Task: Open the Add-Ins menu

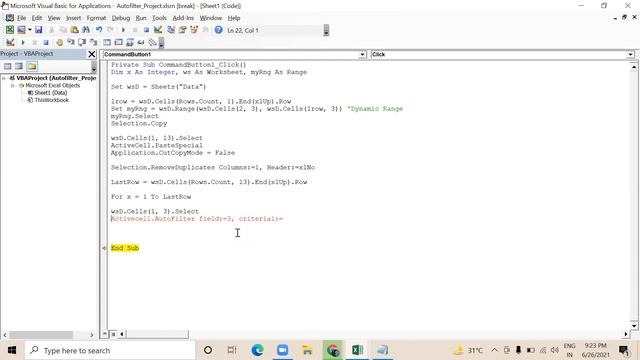Action: (183, 18)
